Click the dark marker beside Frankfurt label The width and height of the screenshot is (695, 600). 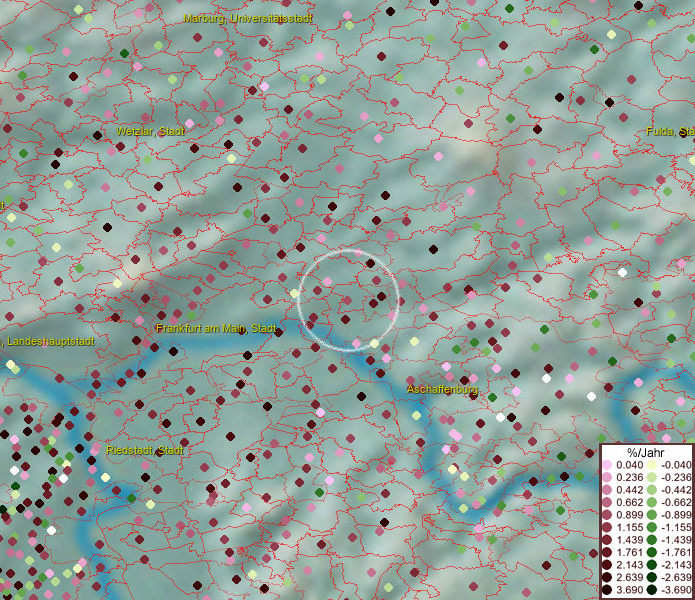[x=279, y=332]
